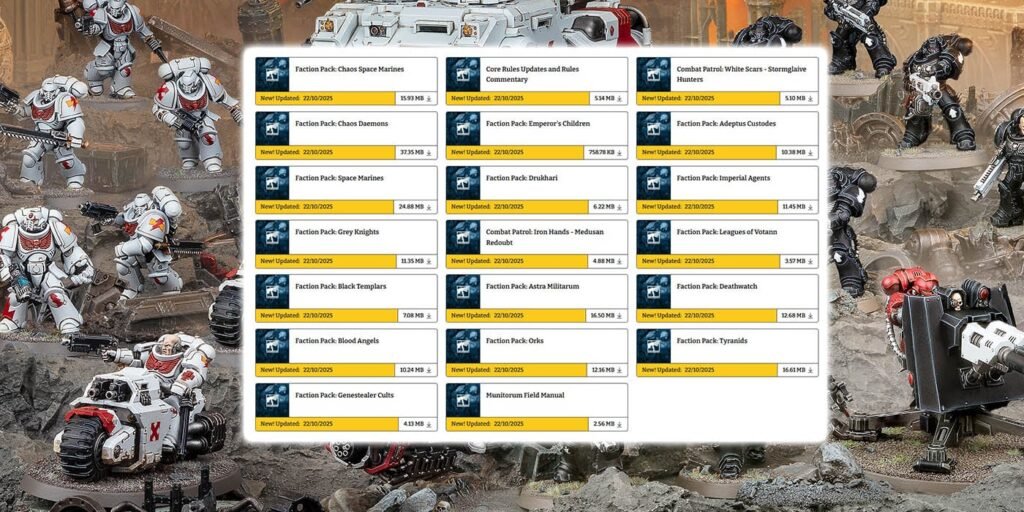Screen dimensions: 1024x512
Task: Click the Faction Pack: Grey Knights document icon
Action: [x=272, y=237]
